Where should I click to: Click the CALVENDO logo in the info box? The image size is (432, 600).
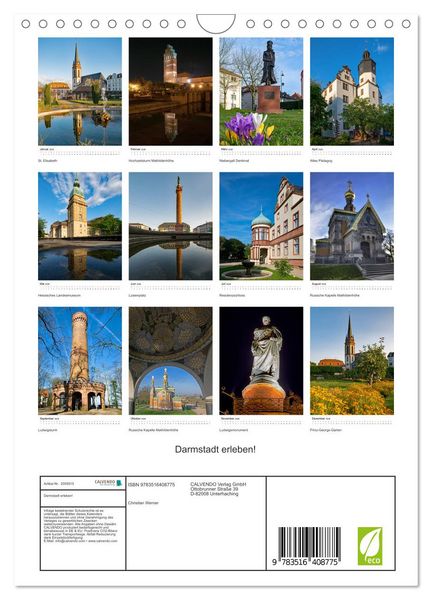[x=108, y=482]
